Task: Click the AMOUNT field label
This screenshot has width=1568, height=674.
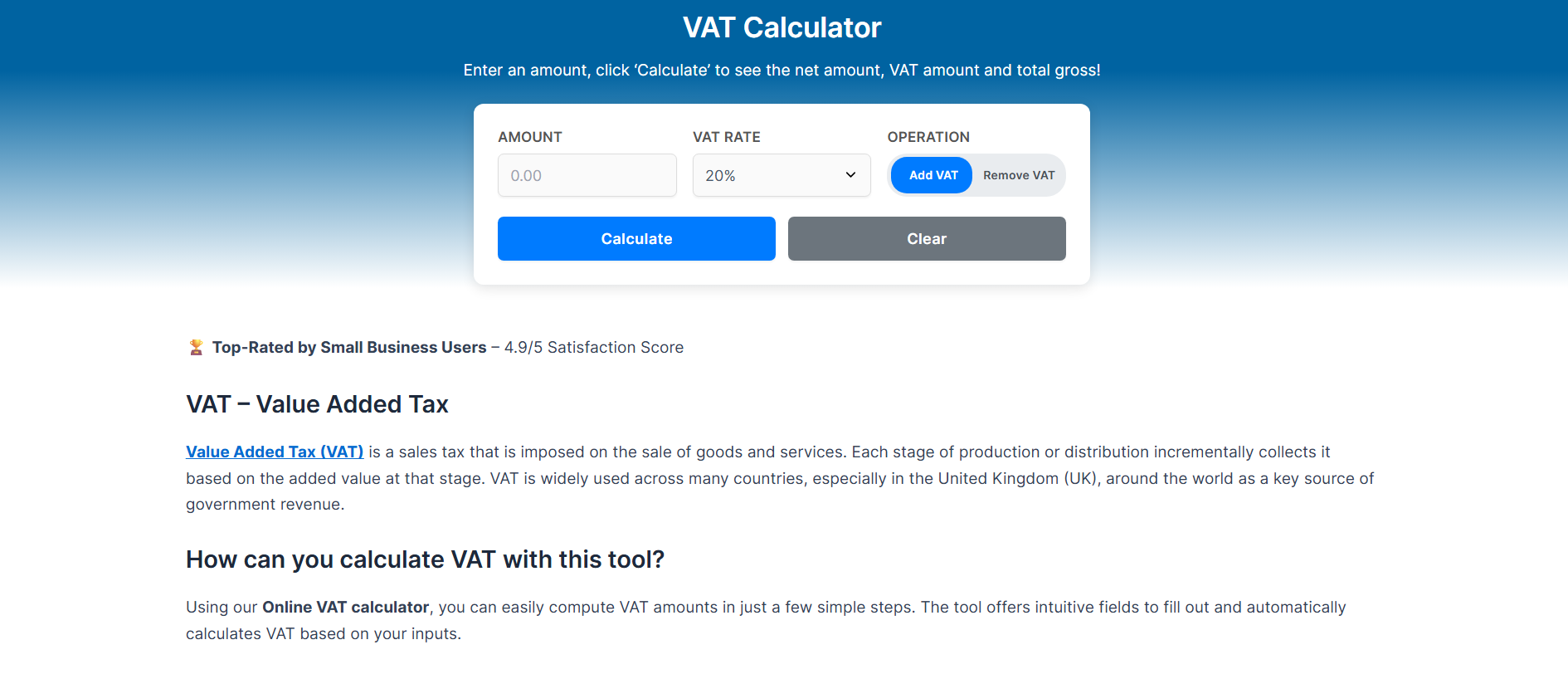Action: (529, 137)
